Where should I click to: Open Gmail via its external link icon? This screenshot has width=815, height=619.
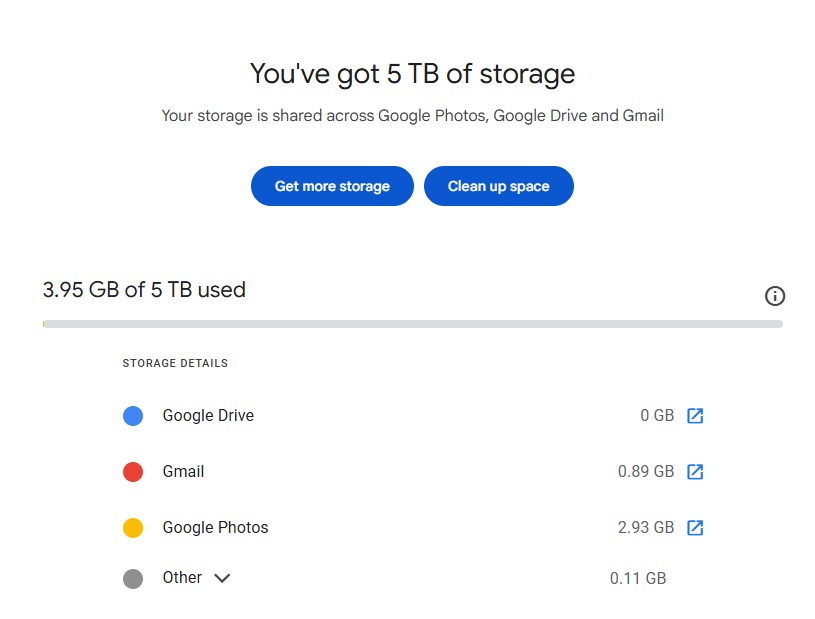(695, 471)
